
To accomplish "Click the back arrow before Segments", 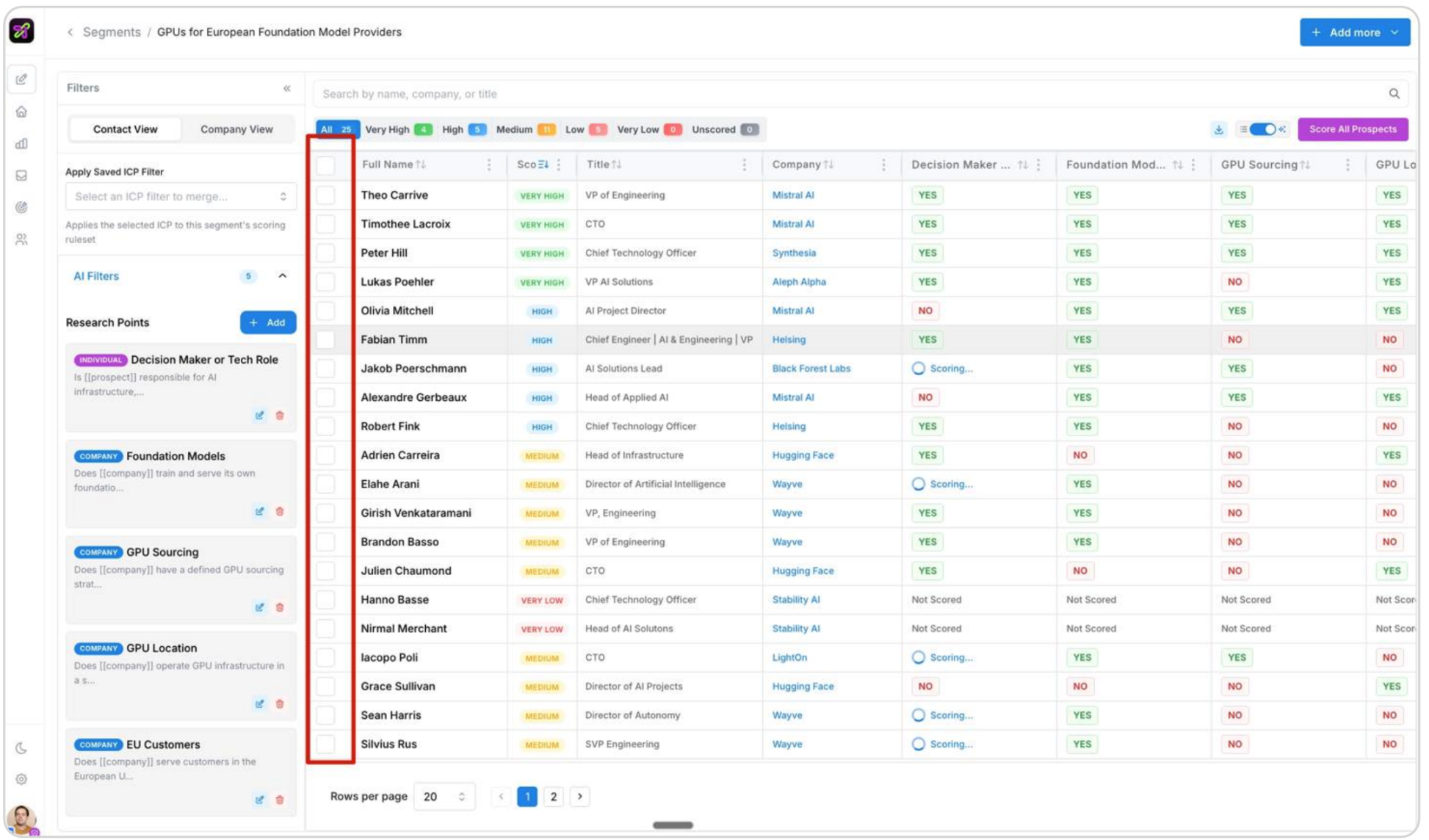I will 70,32.
